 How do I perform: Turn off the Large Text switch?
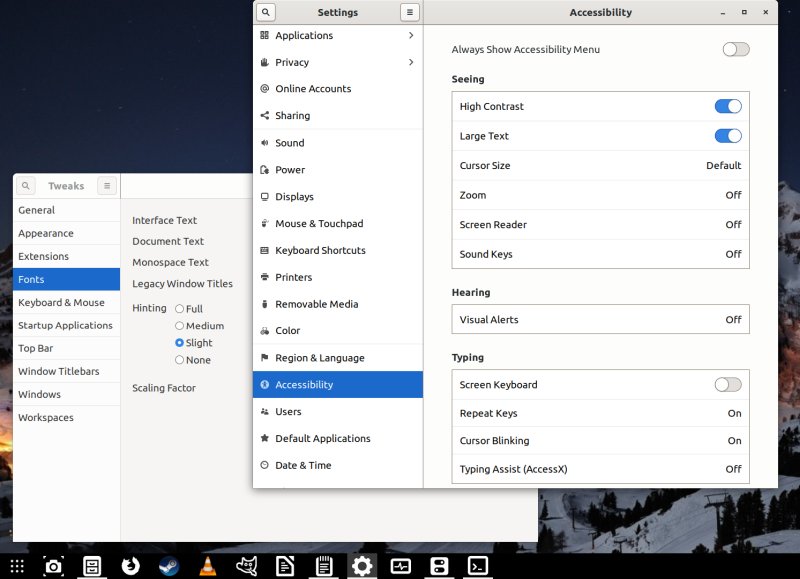[728, 136]
